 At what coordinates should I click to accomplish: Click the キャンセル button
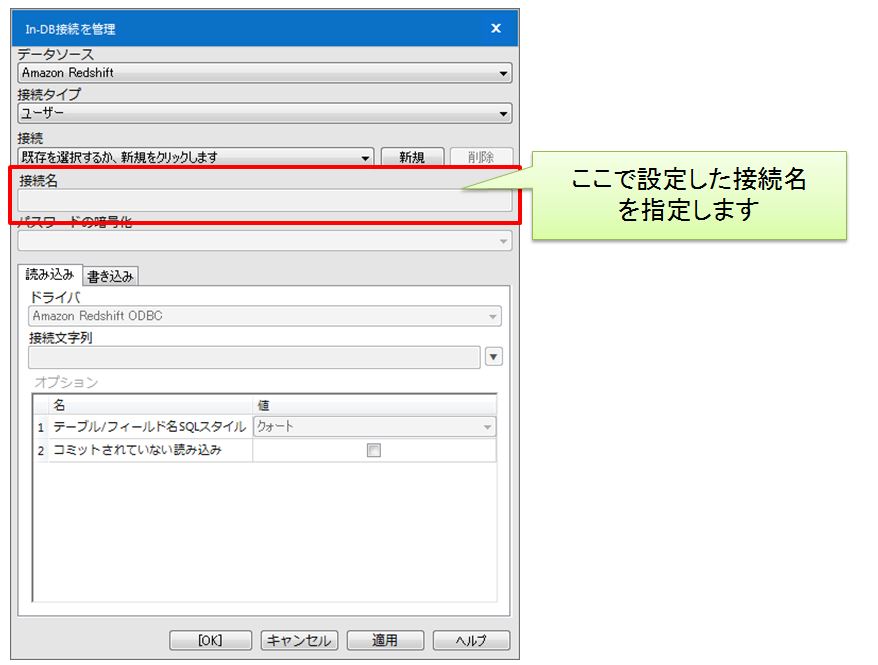tap(299, 640)
